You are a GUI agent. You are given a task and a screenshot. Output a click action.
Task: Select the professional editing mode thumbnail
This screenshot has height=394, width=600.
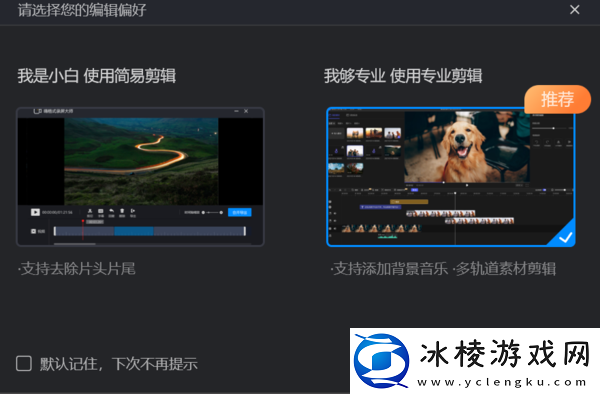tap(451, 177)
